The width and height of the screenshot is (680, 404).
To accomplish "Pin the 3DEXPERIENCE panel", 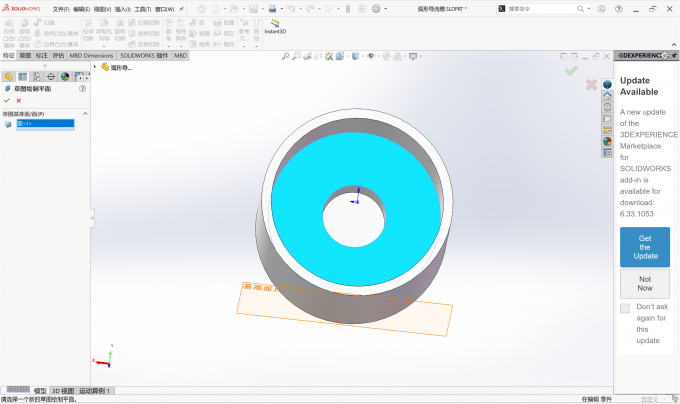I will [674, 55].
